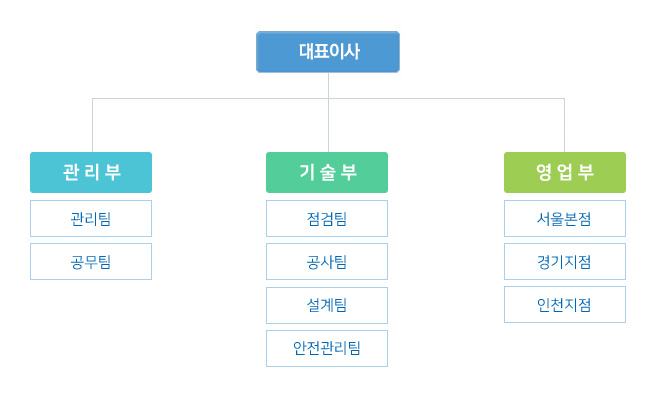Choose the 공사팀 box
656x397 pixels.
pyautogui.click(x=327, y=261)
